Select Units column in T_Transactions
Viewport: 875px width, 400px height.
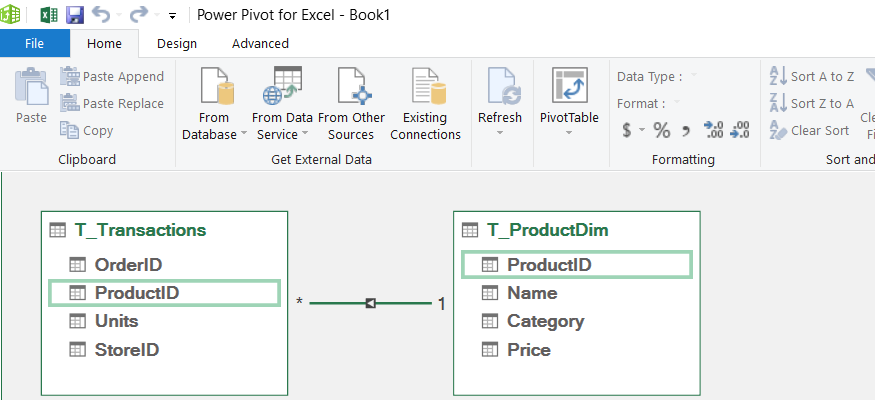point(165,321)
